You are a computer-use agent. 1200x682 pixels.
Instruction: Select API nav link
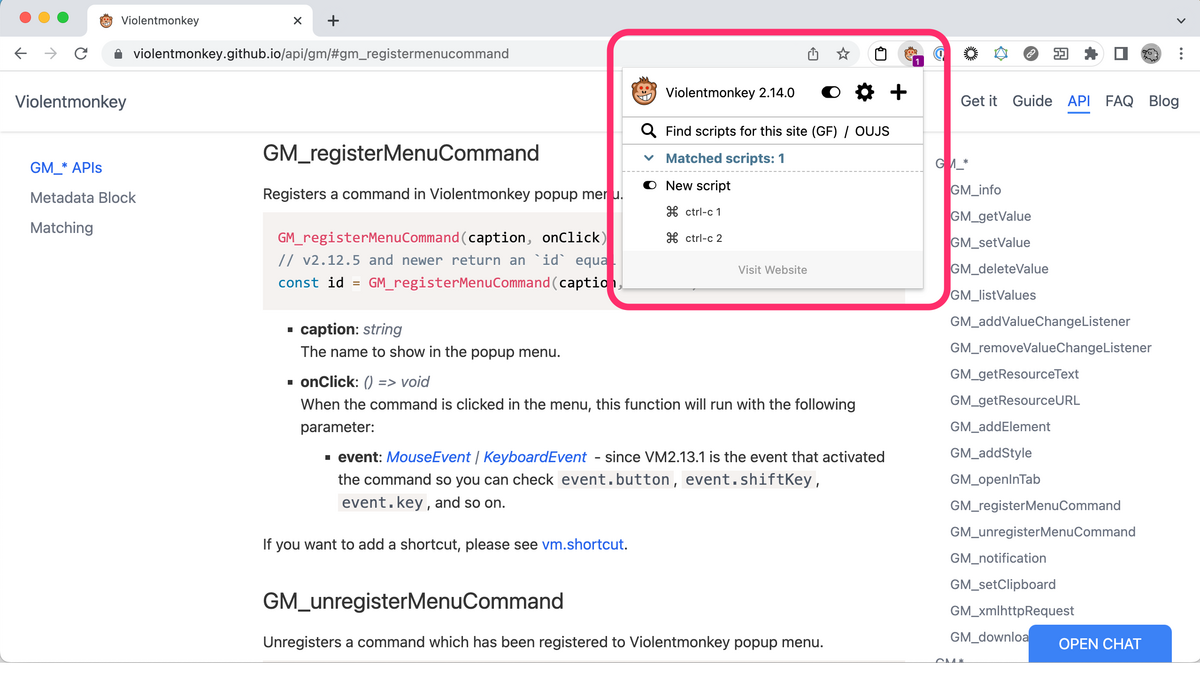click(x=1079, y=101)
